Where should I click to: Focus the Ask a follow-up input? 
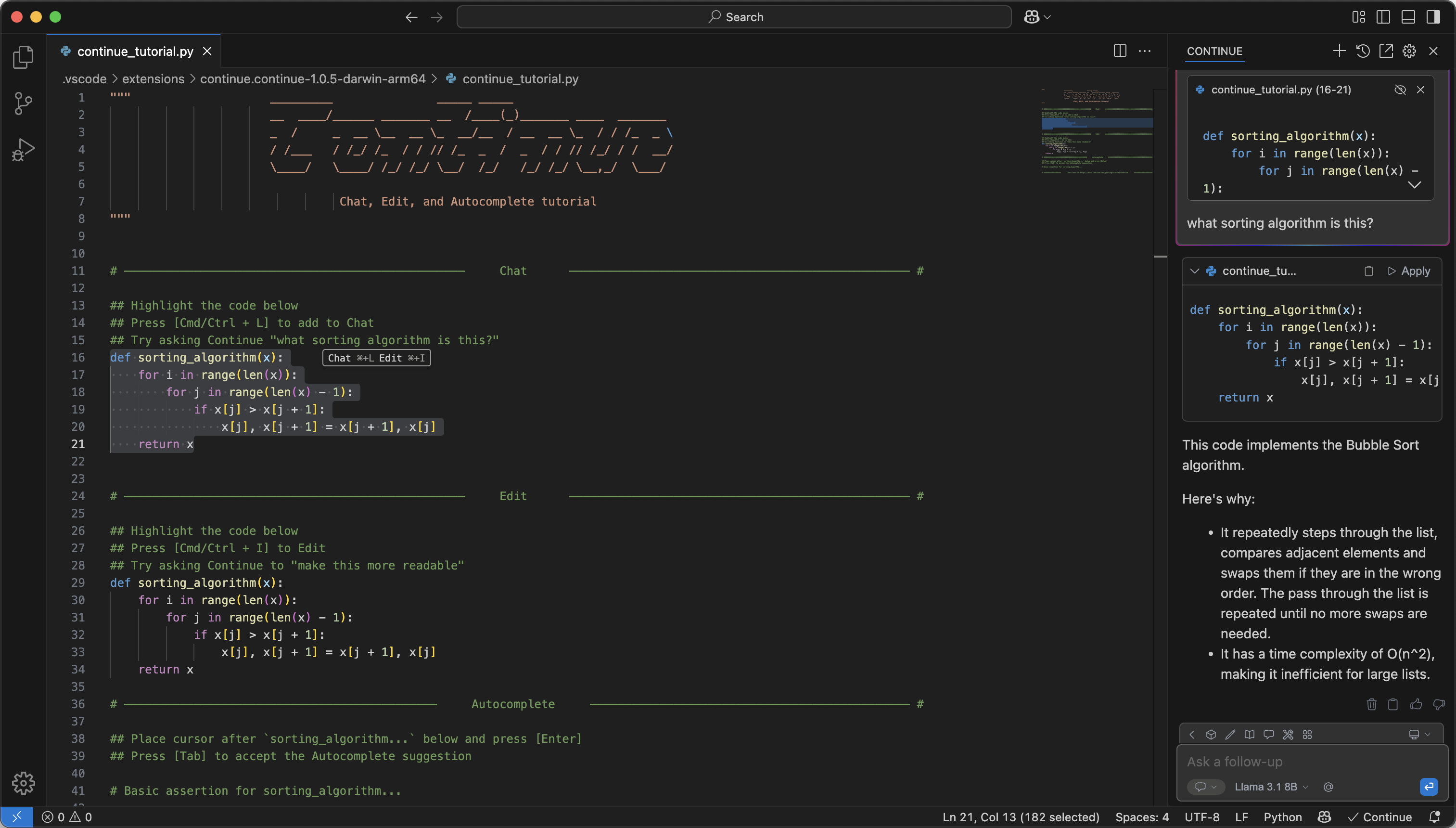1312,762
